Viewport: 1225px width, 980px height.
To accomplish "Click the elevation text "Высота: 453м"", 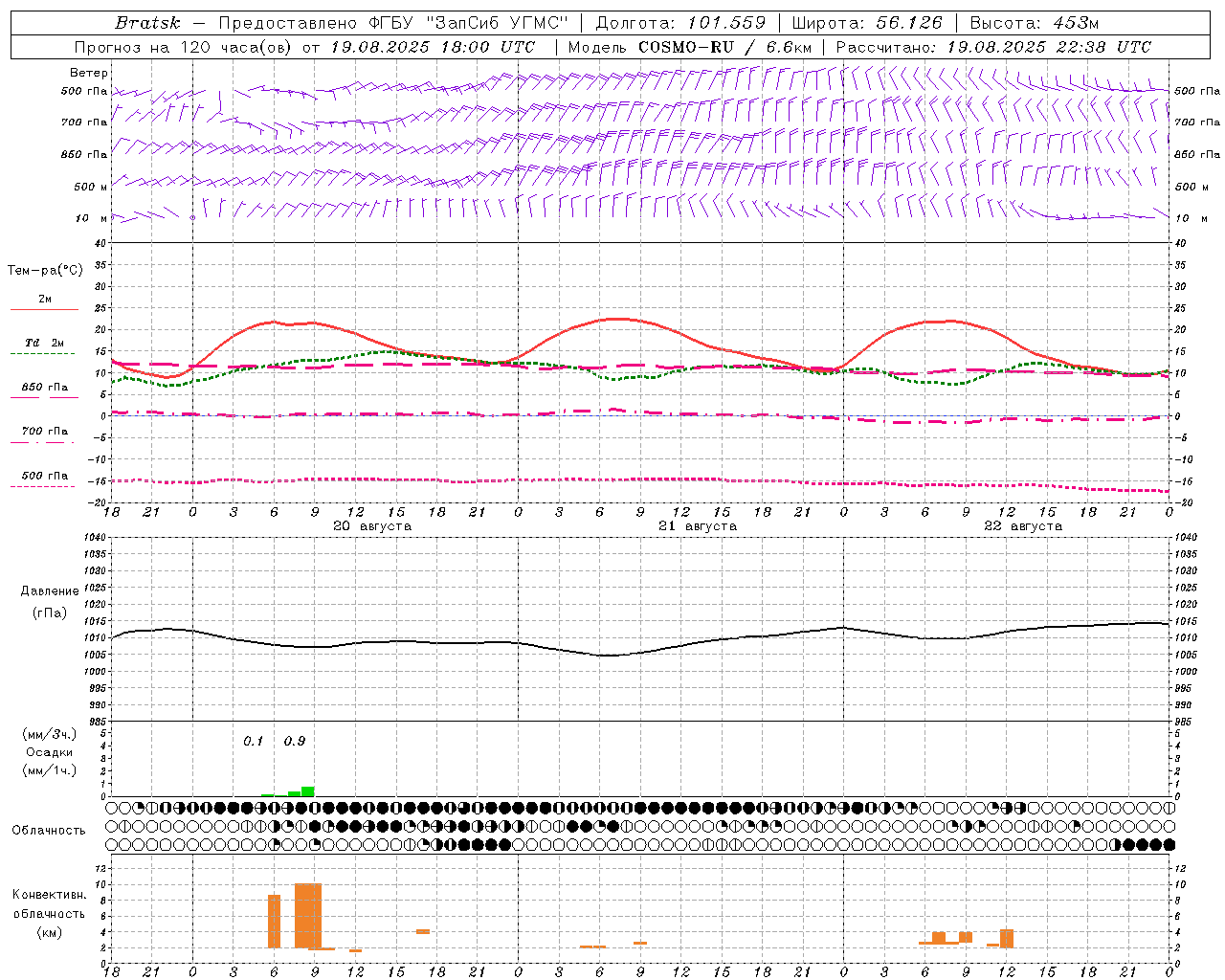I will click(1035, 23).
